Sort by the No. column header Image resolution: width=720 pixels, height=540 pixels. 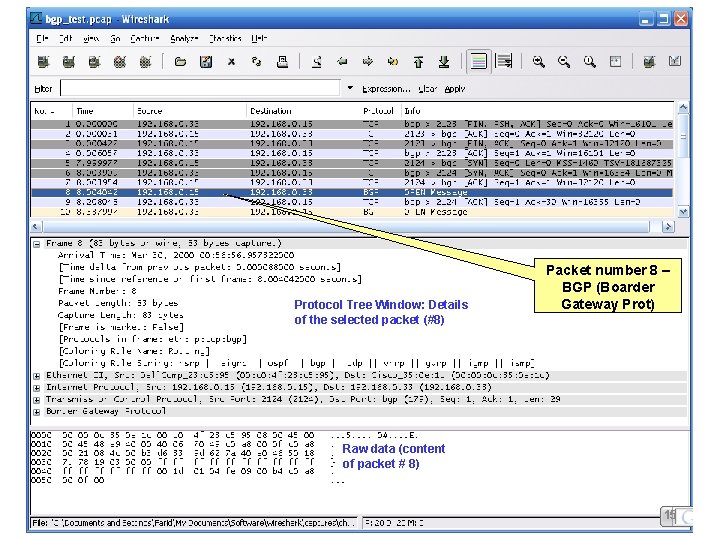[x=51, y=111]
